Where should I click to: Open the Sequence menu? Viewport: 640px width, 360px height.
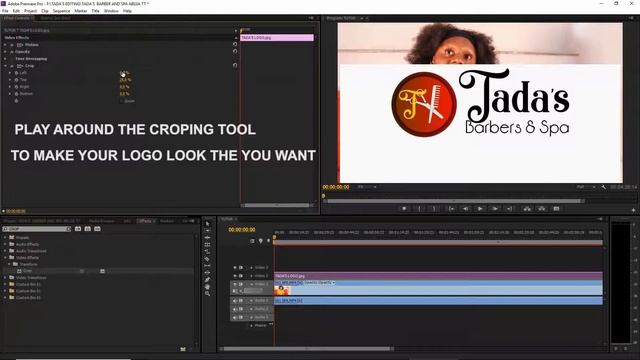[61, 11]
